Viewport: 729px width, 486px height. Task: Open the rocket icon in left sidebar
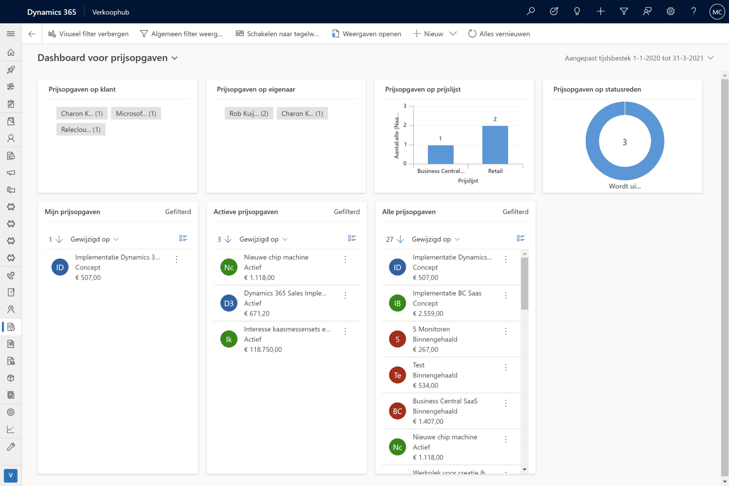(11, 70)
